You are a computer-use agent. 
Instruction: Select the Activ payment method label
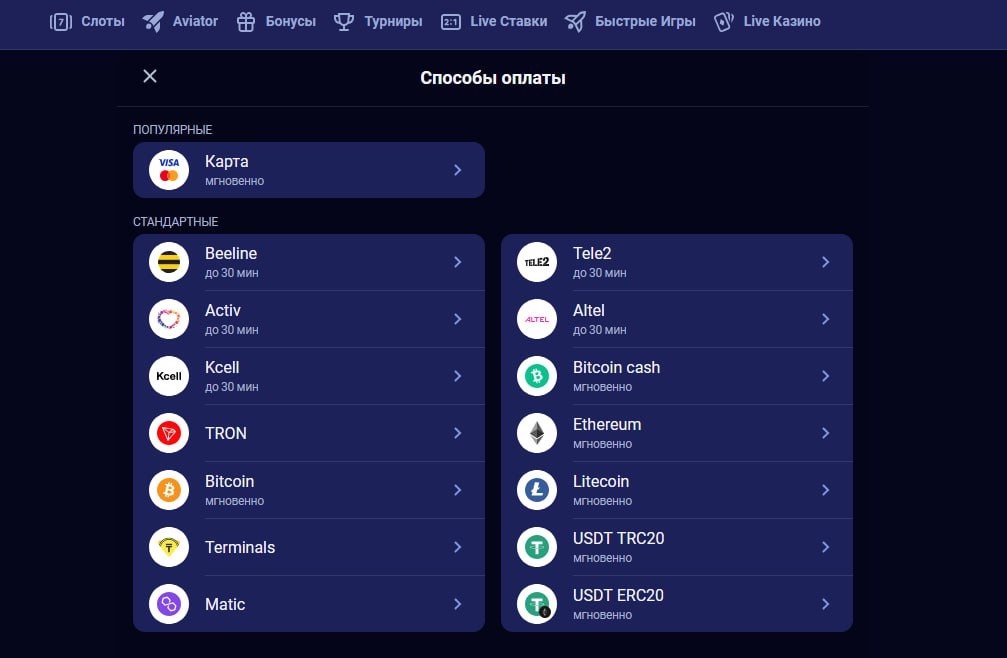click(x=223, y=311)
